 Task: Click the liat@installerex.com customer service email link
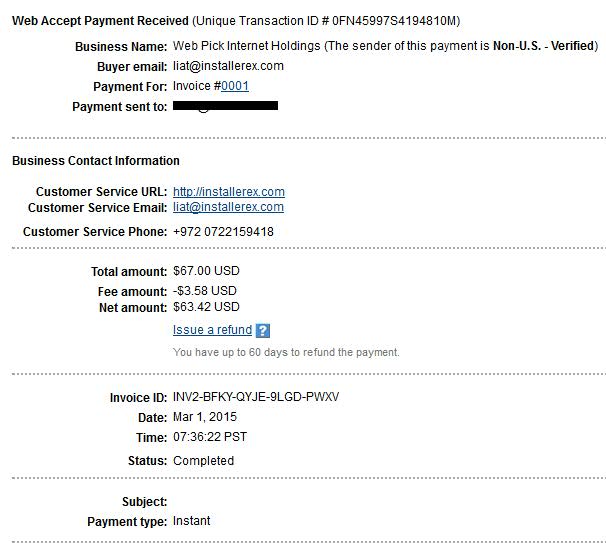228,207
